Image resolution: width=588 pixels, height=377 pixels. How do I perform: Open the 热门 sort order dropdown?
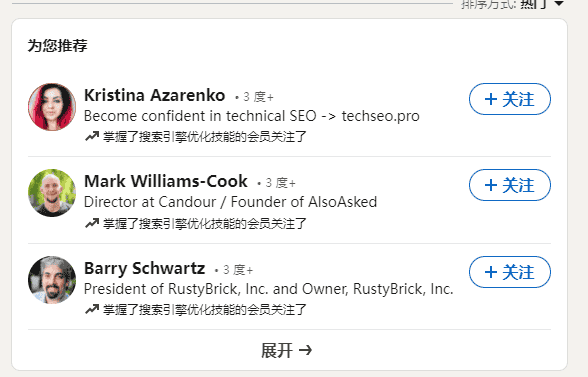coord(542,4)
